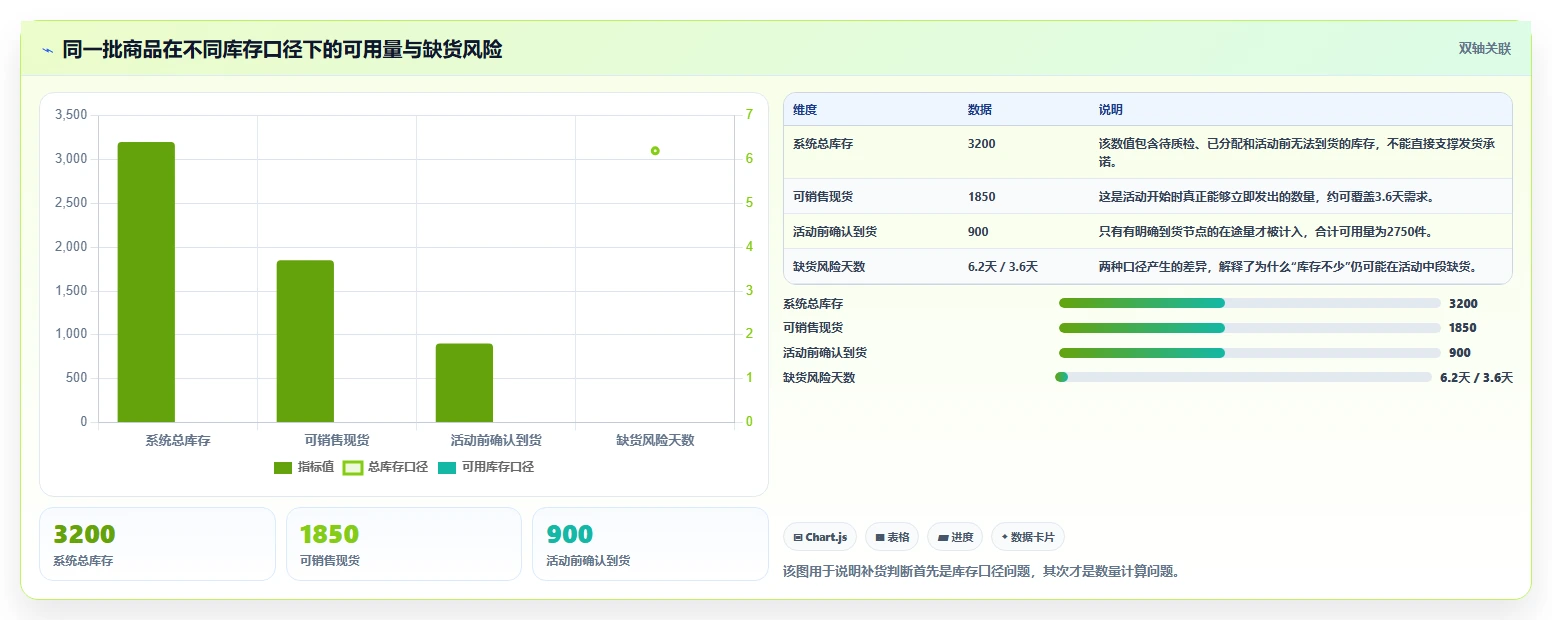Image resolution: width=1552 pixels, height=620 pixels.
Task: Click the 维度 column header
Action: (805, 110)
